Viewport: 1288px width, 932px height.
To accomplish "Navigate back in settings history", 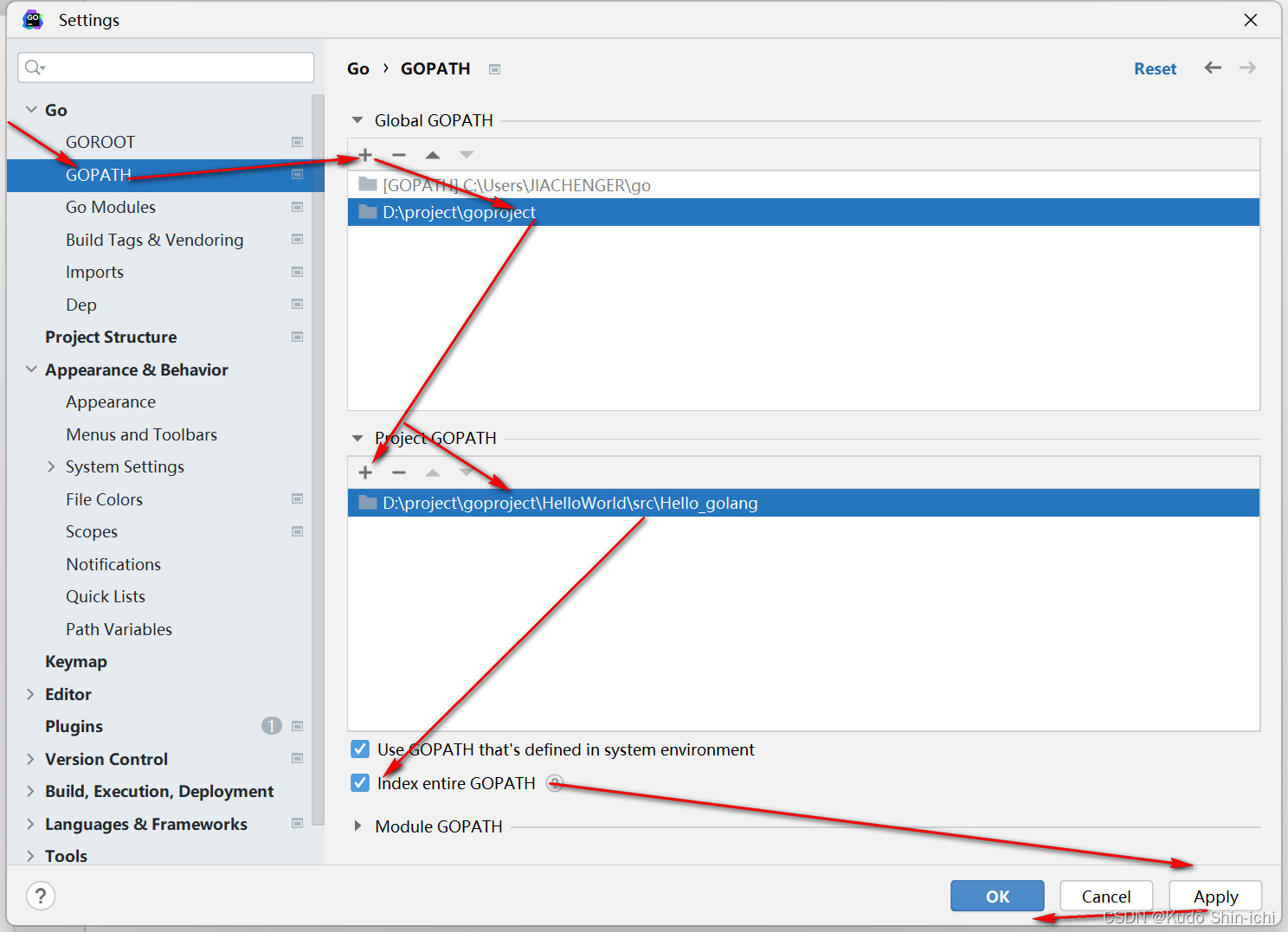I will click(1213, 67).
